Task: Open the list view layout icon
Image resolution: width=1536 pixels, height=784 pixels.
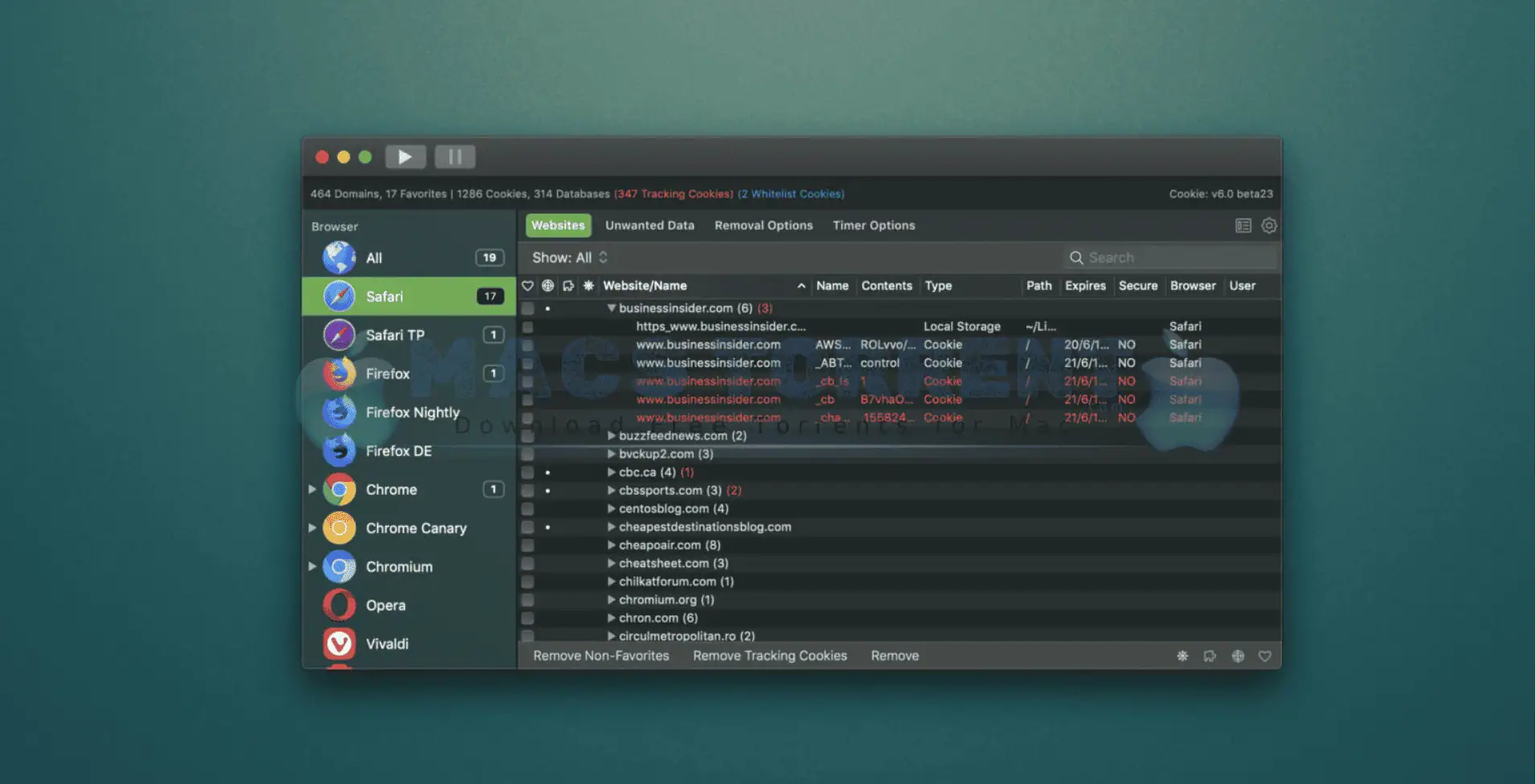Action: [1243, 226]
